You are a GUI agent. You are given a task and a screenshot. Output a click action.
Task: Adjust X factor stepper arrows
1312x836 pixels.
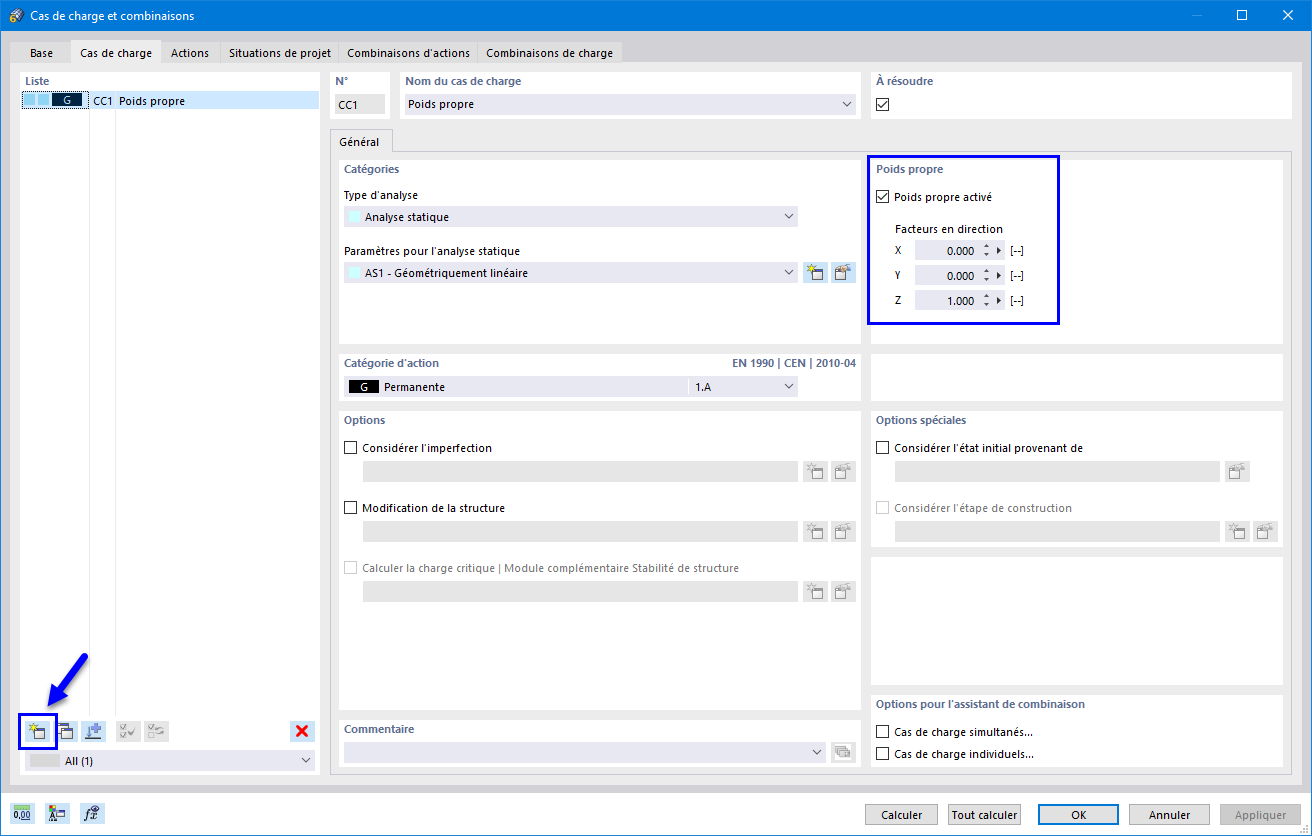click(x=987, y=251)
